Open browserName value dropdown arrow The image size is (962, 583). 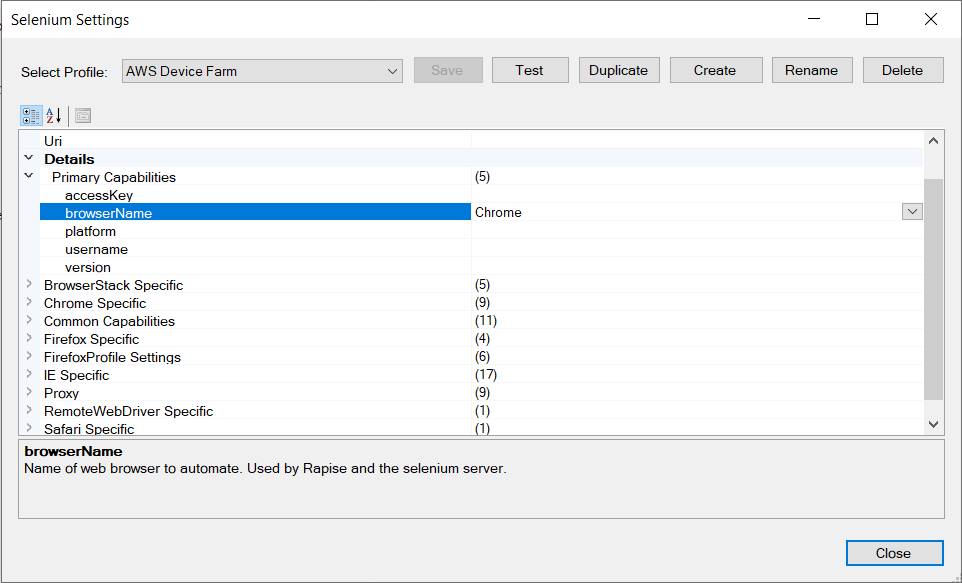[x=911, y=212]
